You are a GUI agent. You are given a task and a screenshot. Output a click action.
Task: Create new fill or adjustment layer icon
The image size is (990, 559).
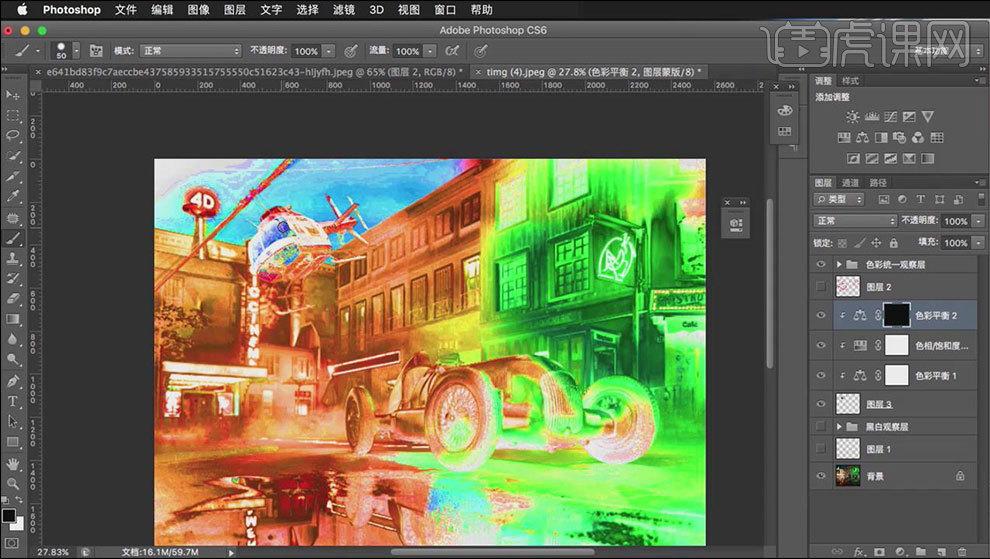point(900,551)
